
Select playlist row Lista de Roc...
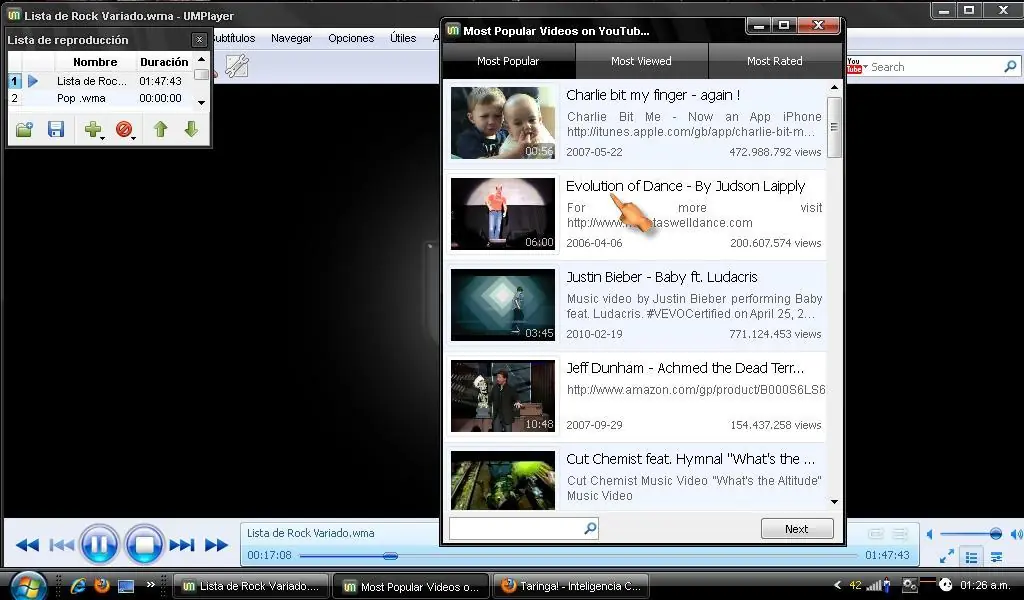pos(101,81)
